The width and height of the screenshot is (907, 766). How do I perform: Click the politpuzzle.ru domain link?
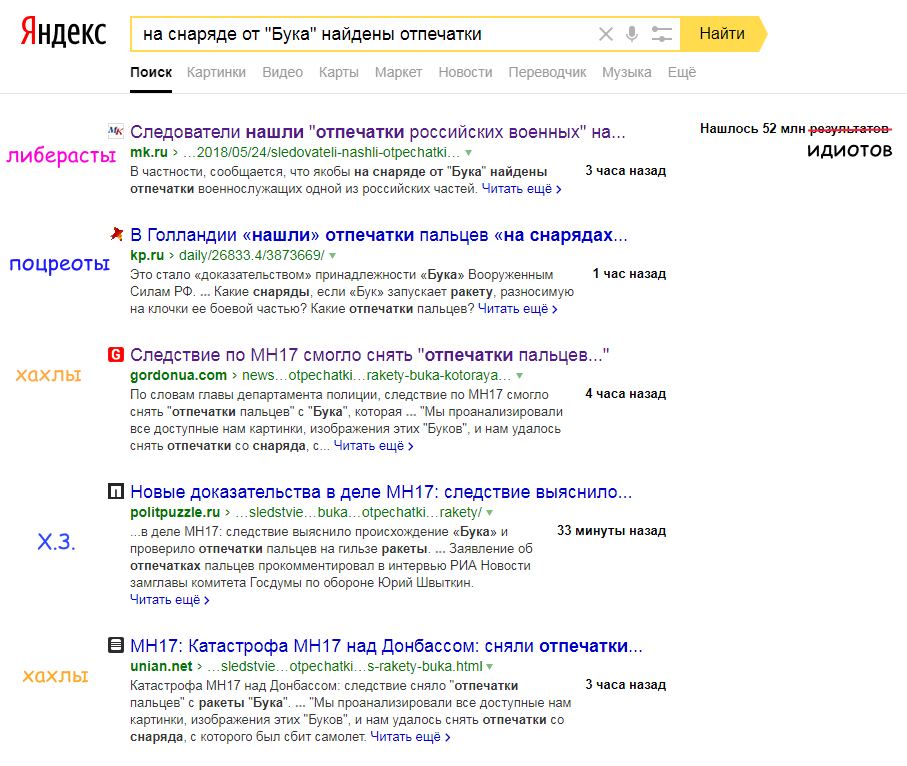(x=175, y=512)
